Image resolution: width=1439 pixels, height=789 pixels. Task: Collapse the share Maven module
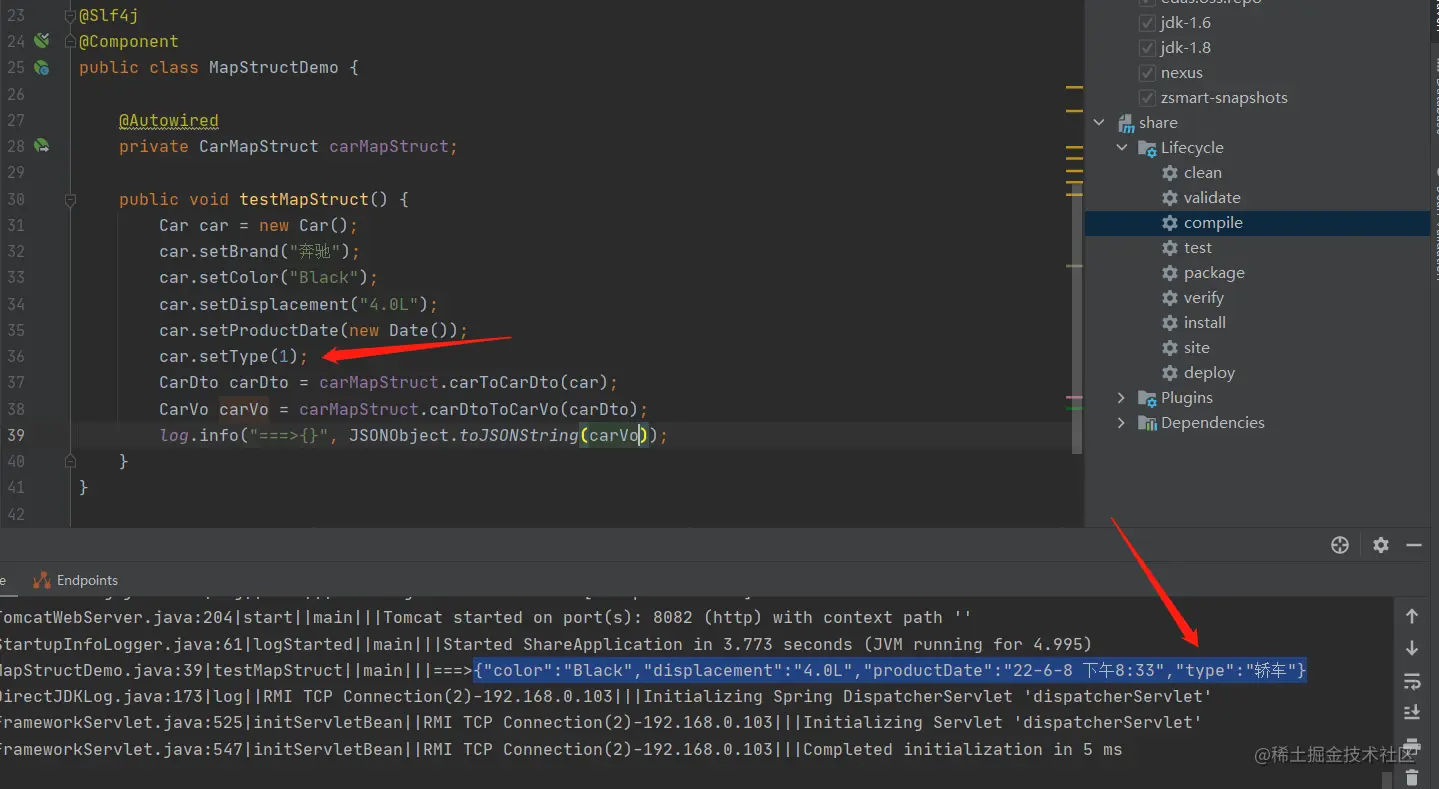[x=1100, y=123]
